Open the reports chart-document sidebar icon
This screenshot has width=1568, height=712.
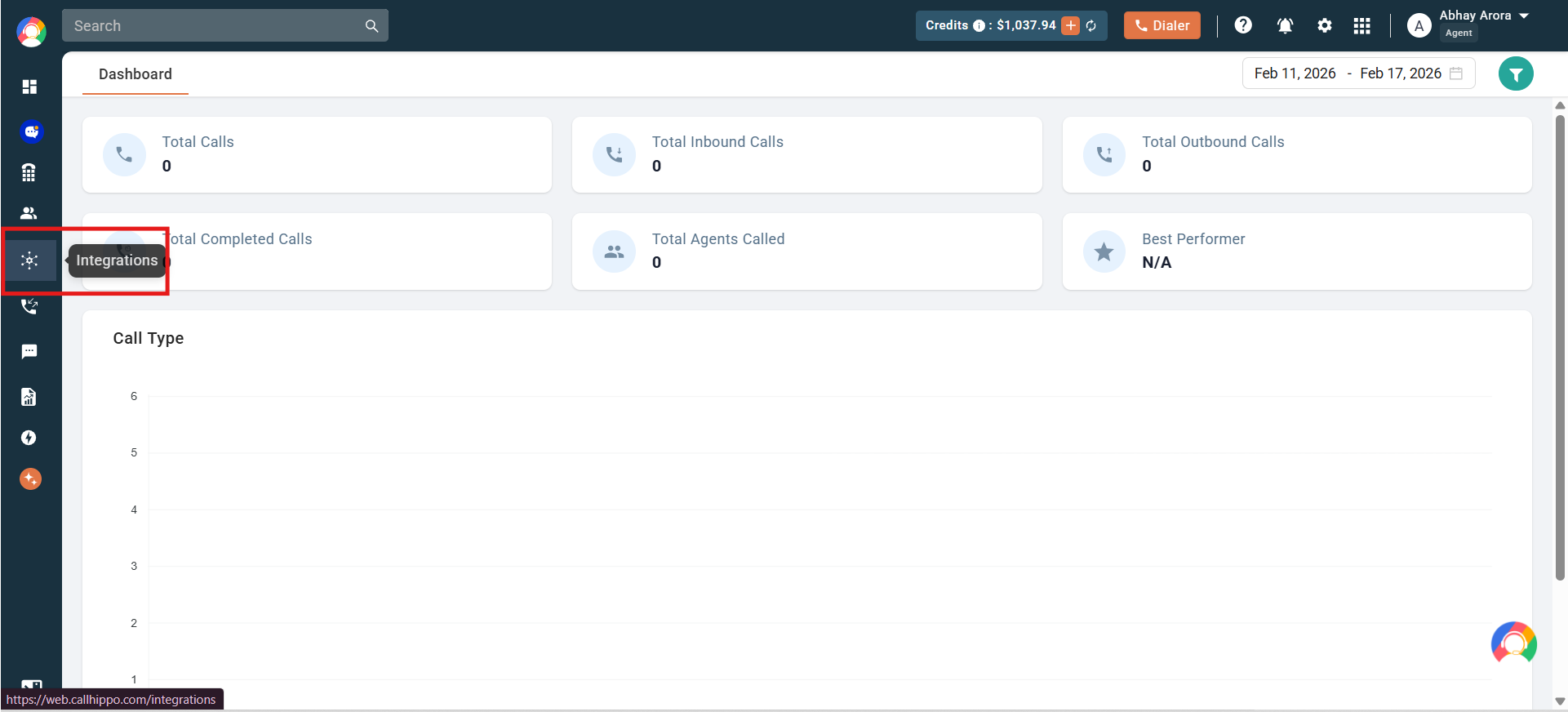[29, 397]
